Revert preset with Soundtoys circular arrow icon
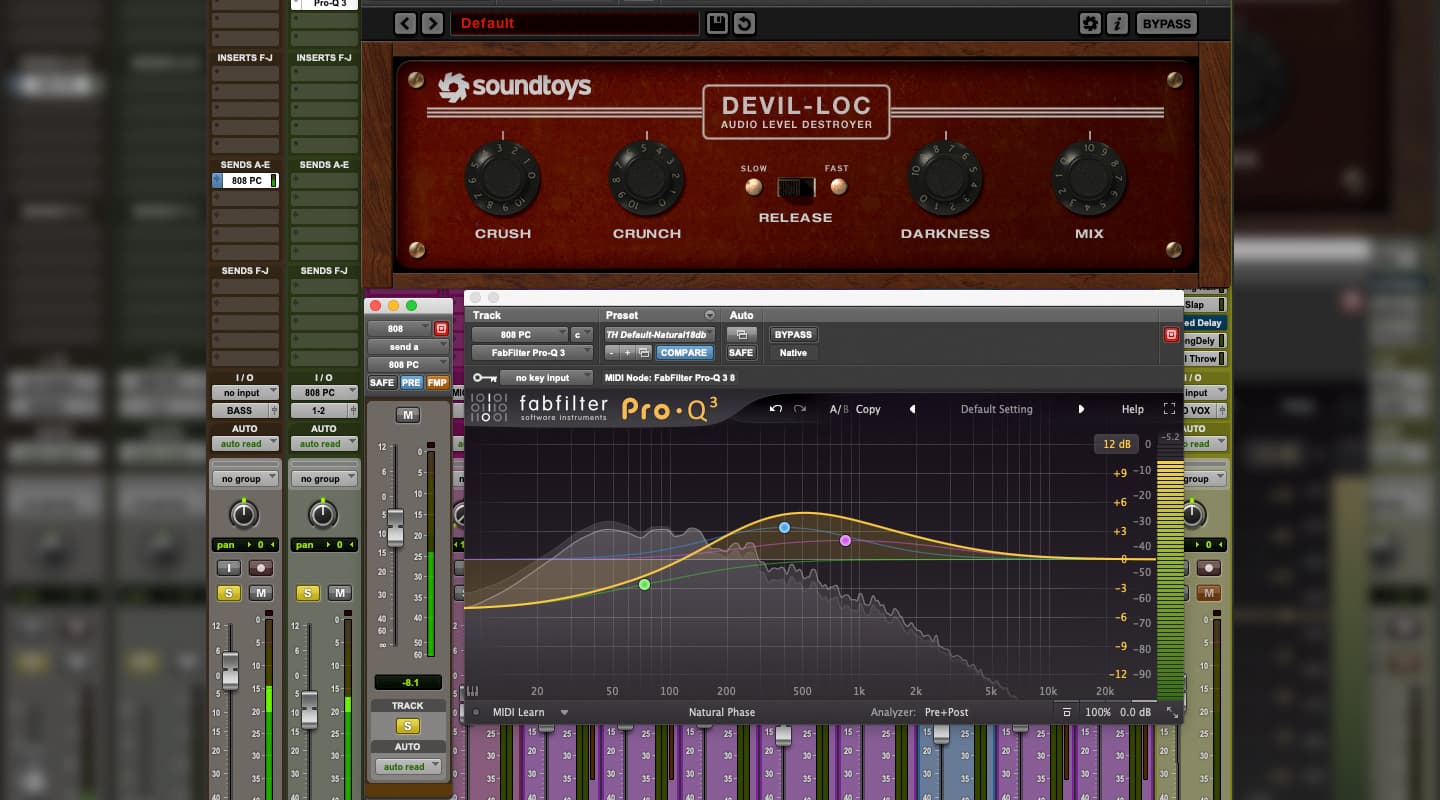Viewport: 1440px width, 800px height. (744, 23)
